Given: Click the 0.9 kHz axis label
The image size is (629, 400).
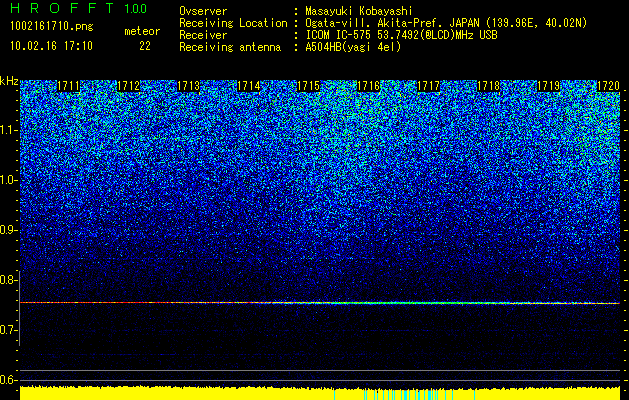Looking at the screenshot, I should point(8,230).
